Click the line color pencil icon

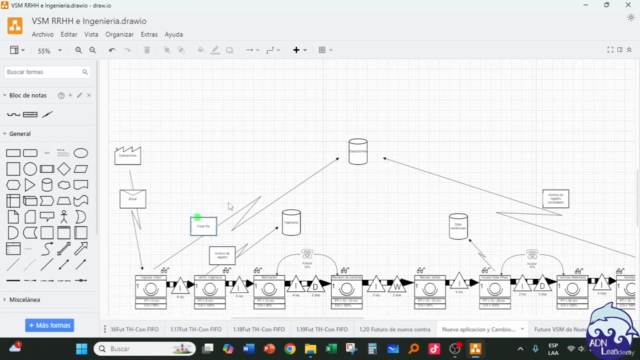point(215,50)
